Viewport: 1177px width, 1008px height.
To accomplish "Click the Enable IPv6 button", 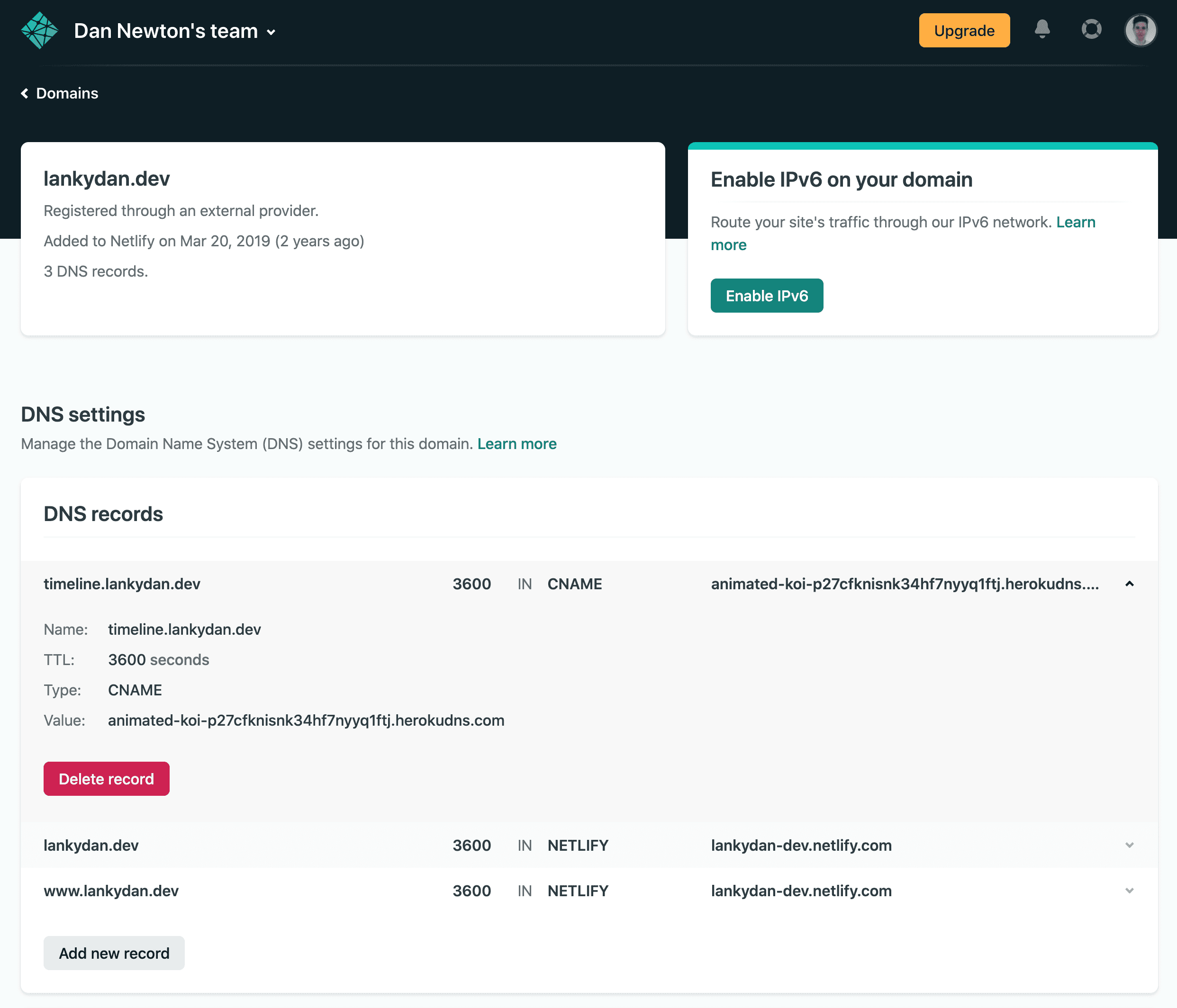I will click(766, 296).
